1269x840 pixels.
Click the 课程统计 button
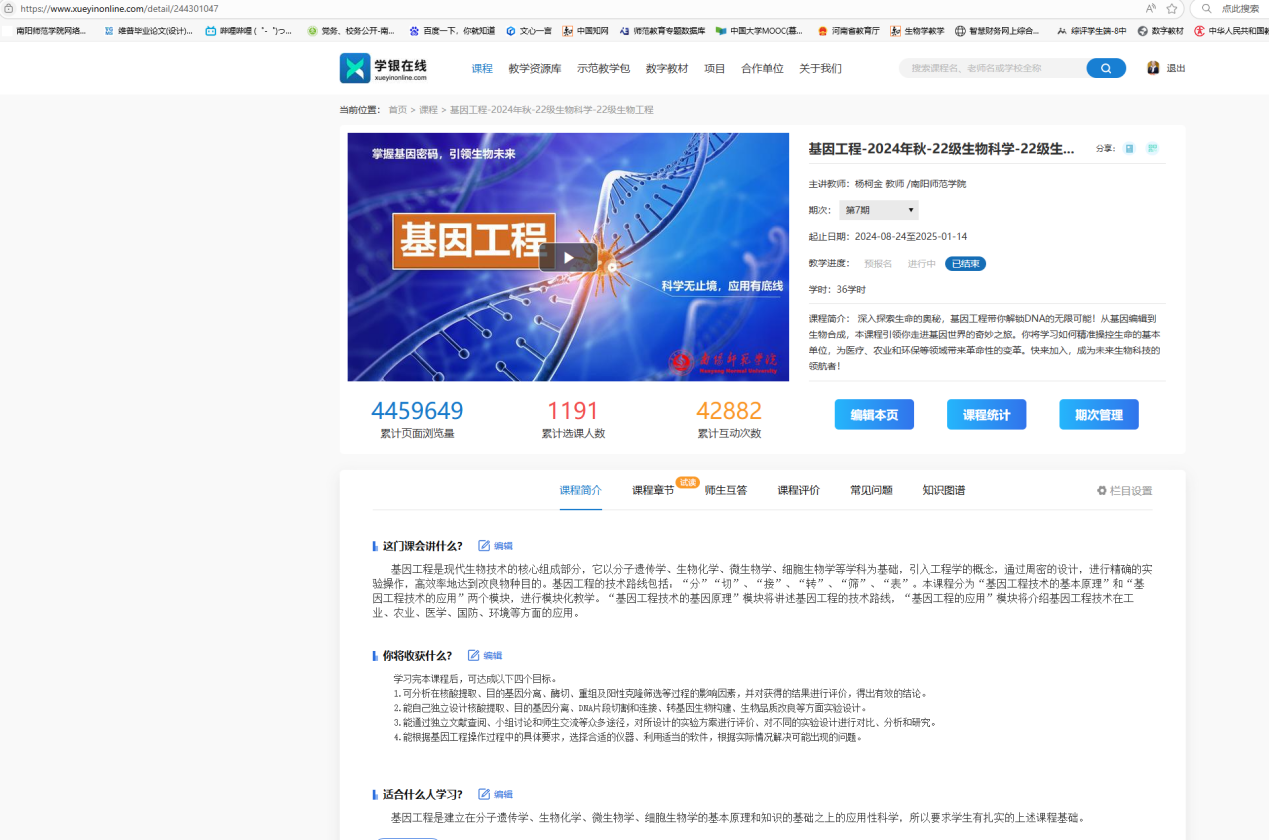click(986, 415)
